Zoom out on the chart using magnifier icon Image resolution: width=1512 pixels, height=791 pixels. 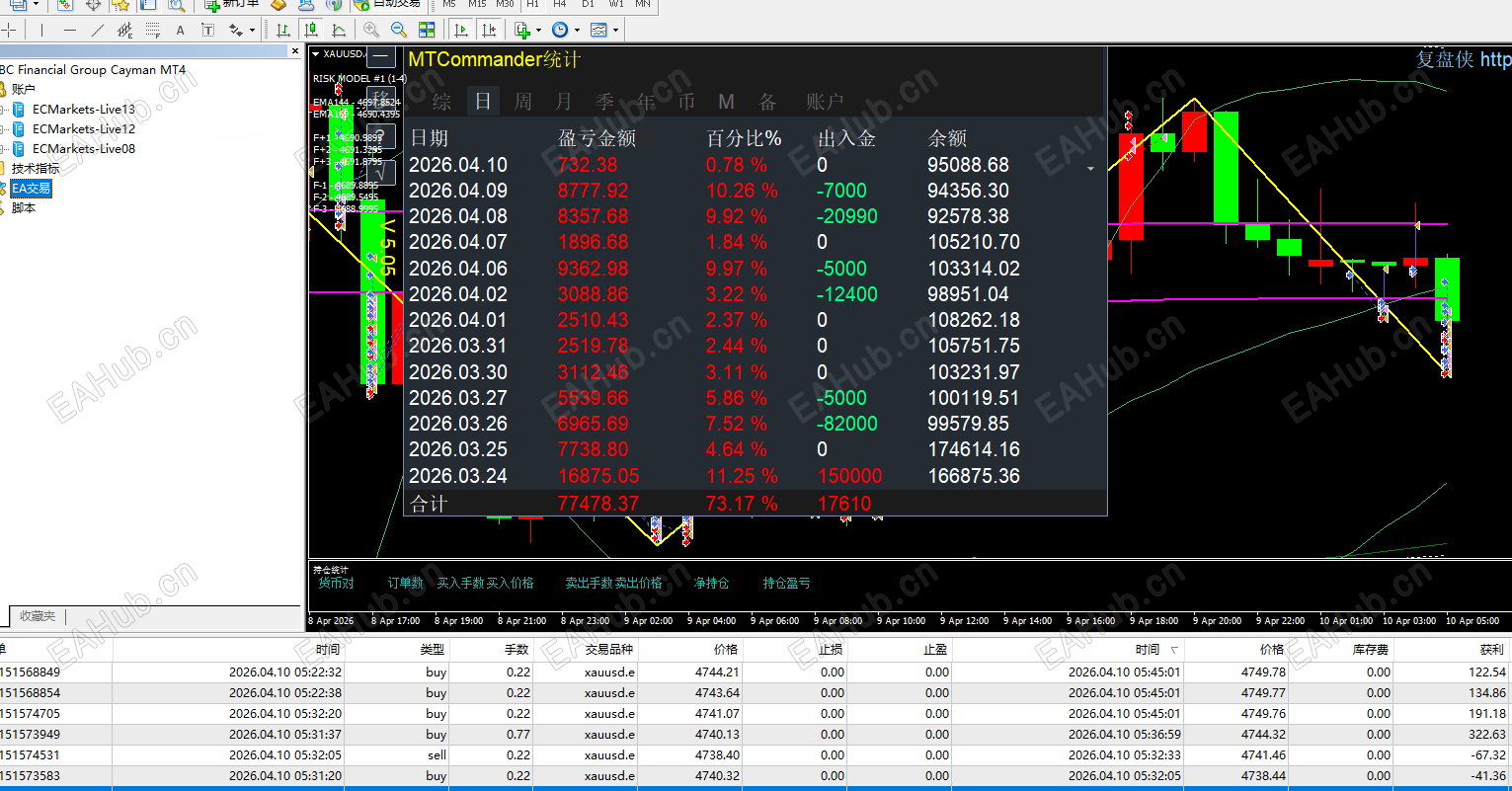397,30
